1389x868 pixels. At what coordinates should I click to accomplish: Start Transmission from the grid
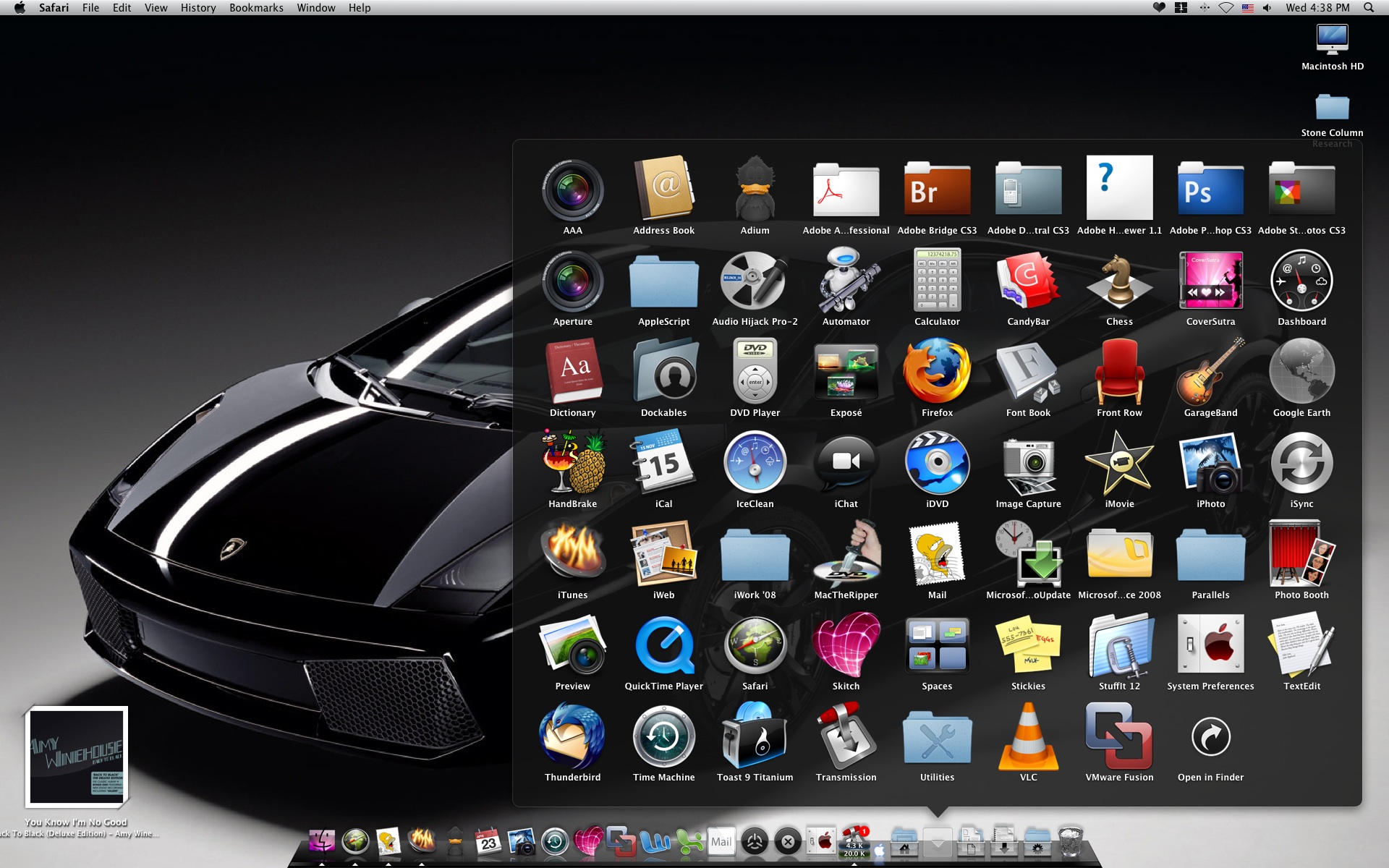tap(846, 737)
